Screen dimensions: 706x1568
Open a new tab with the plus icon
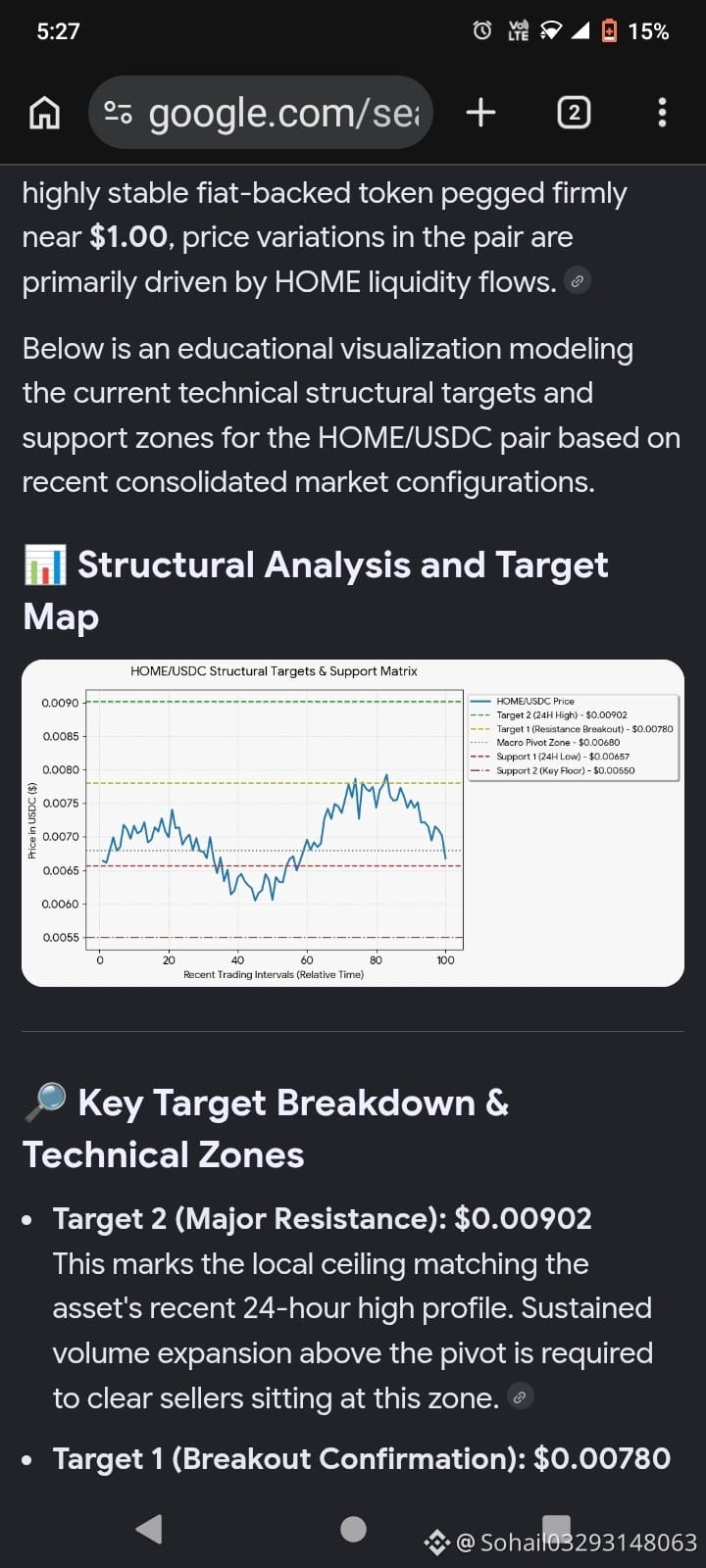coord(480,113)
